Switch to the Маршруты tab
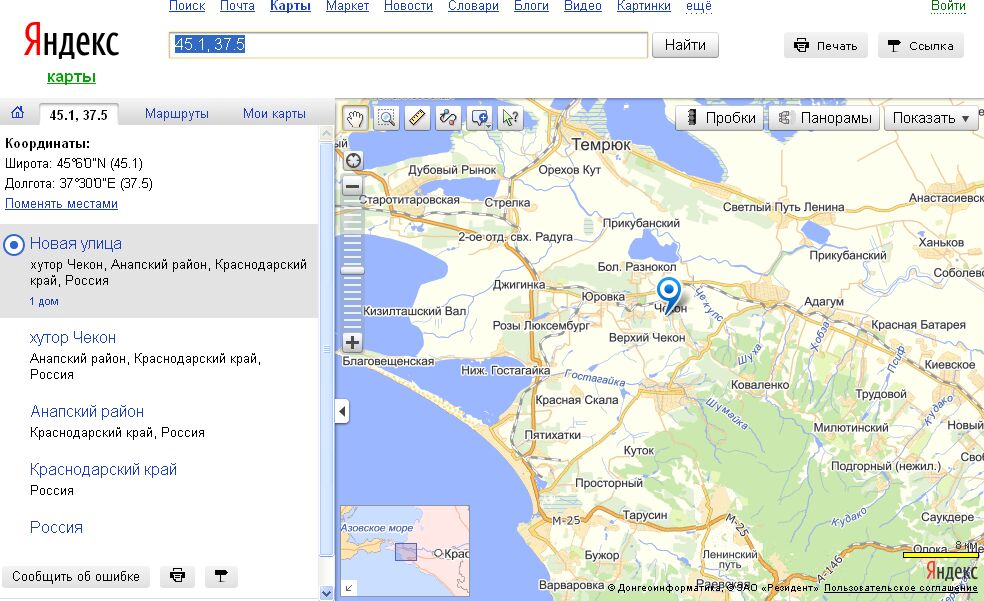Screen dimensions: 984x601 177,114
